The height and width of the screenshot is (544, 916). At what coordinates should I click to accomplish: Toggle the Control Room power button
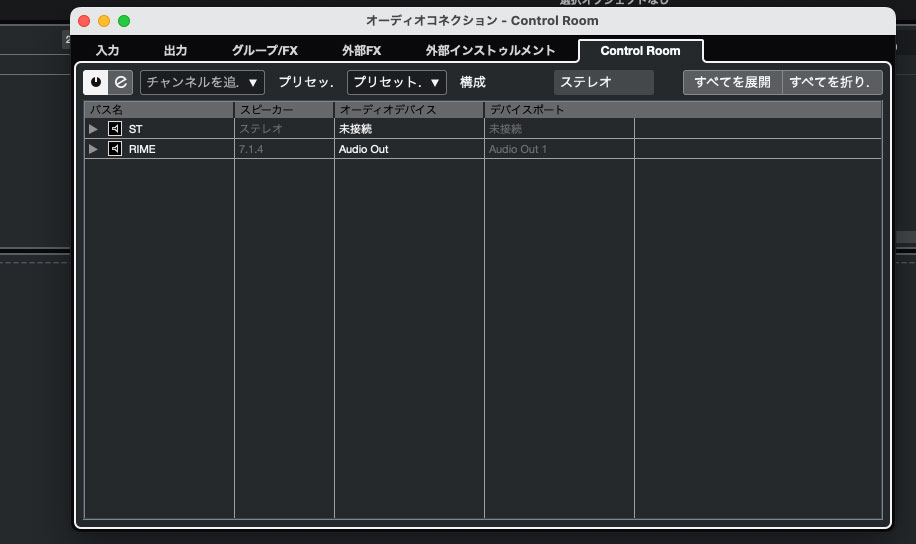coord(96,82)
